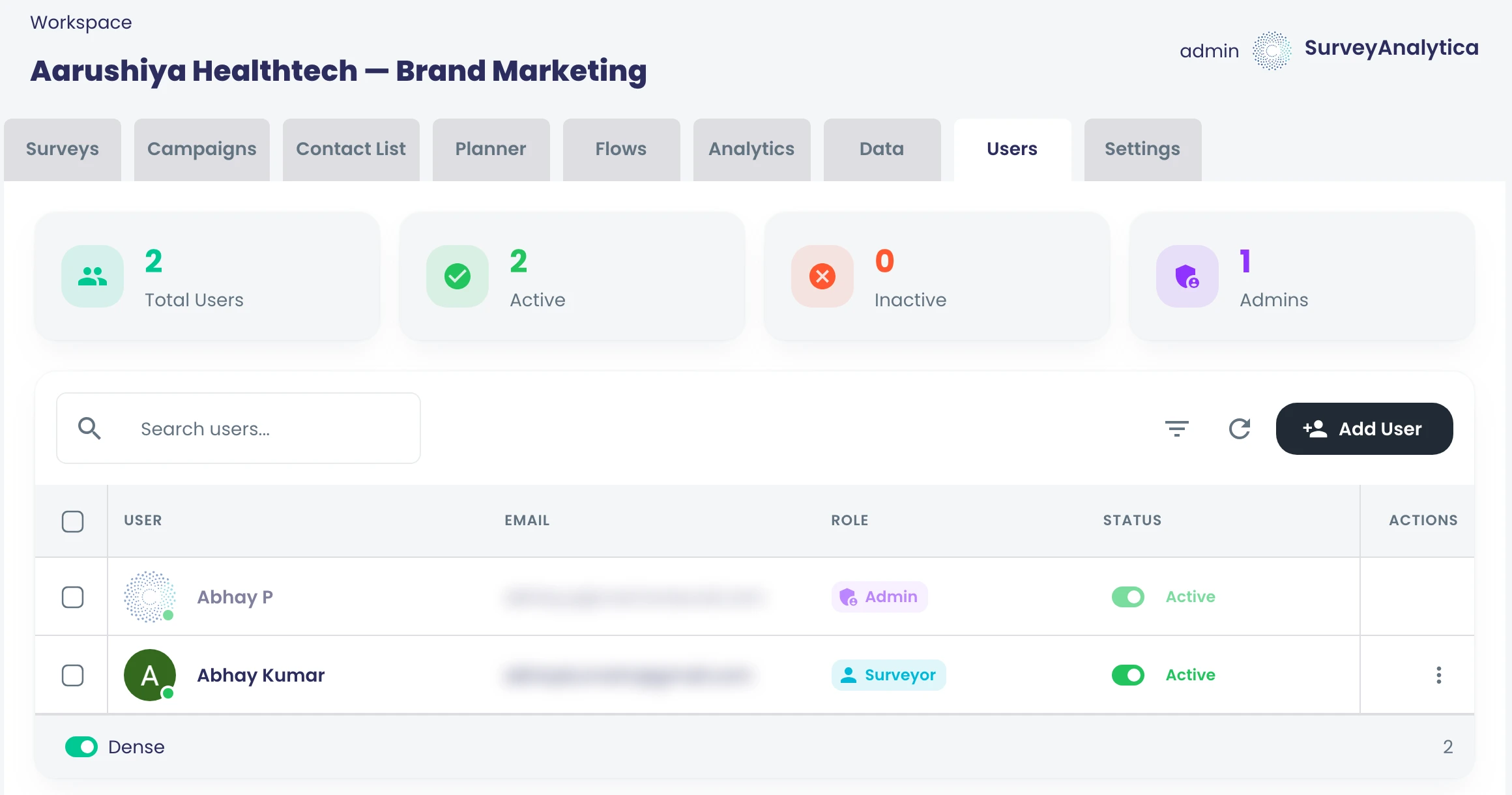
Task: Select the Users tab
Action: (x=1012, y=150)
